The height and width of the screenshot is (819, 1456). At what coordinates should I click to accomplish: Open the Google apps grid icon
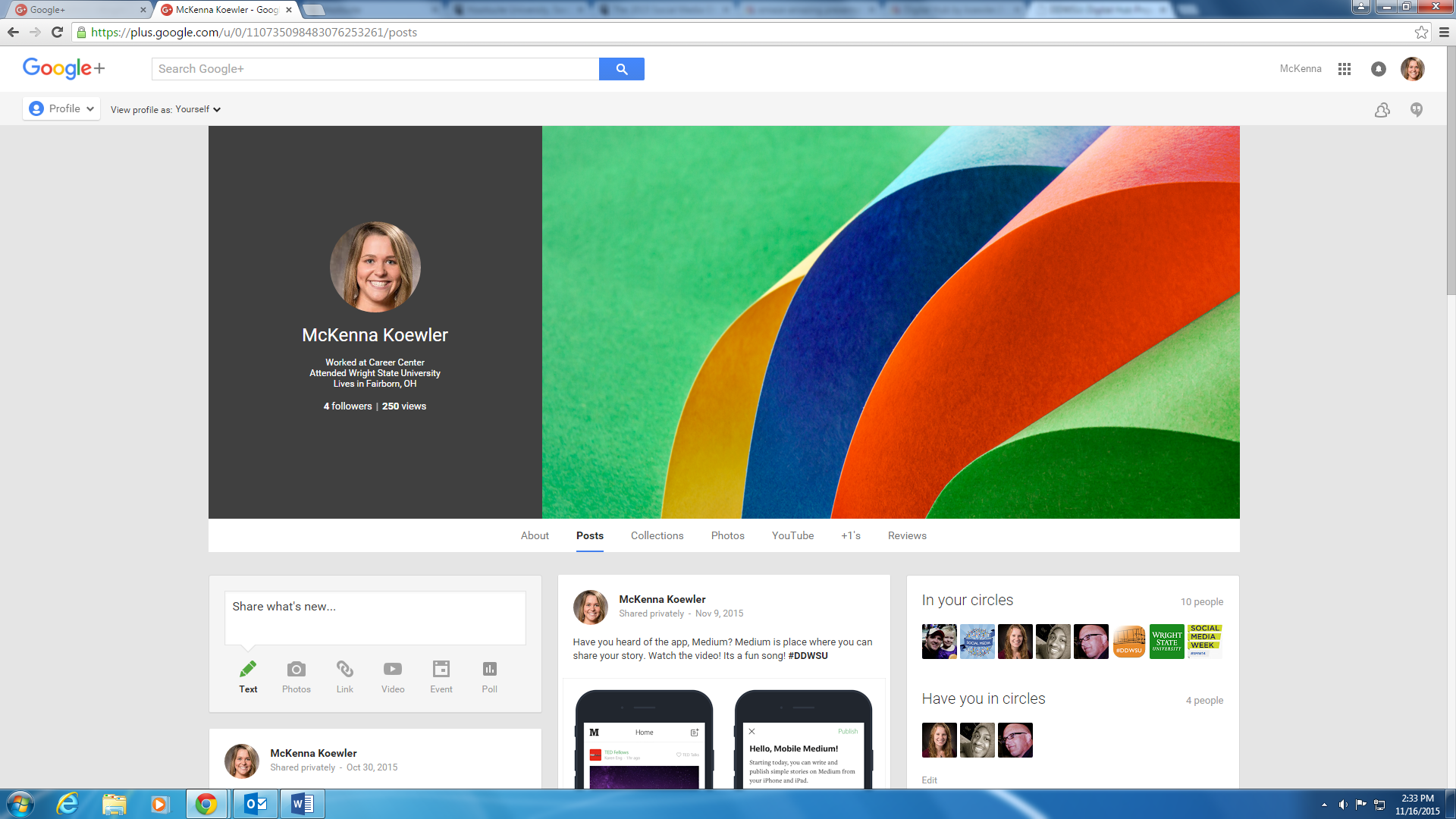tap(1345, 69)
